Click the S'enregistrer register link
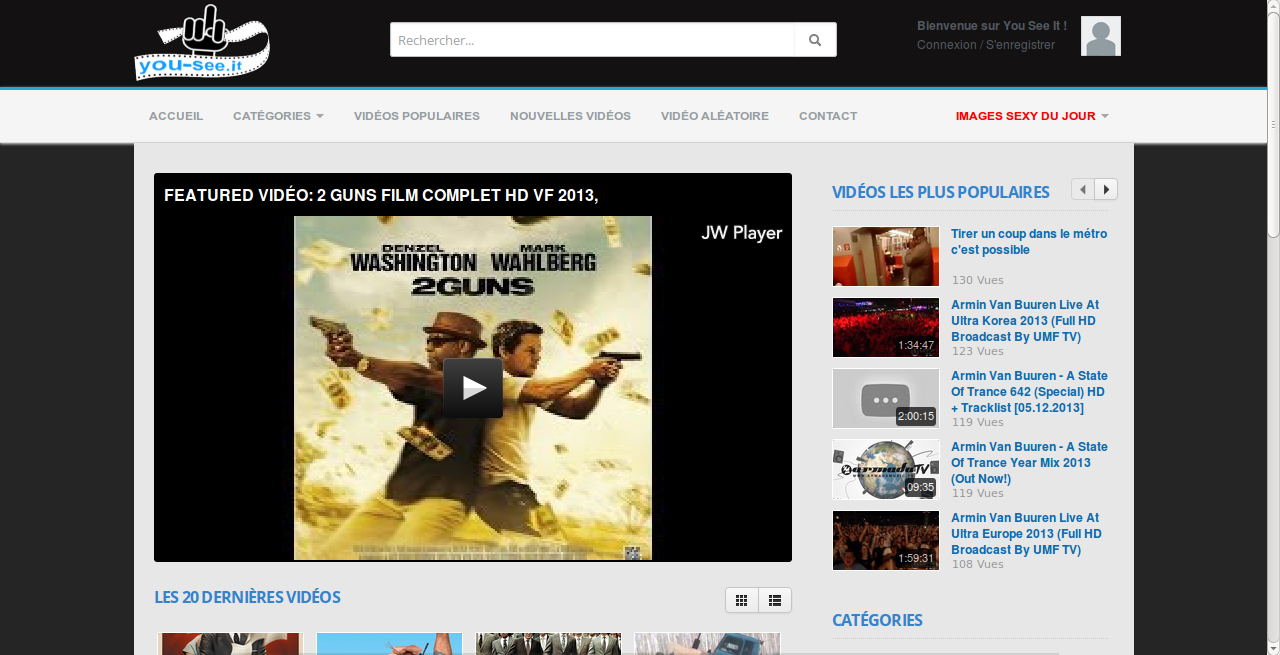 1020,45
